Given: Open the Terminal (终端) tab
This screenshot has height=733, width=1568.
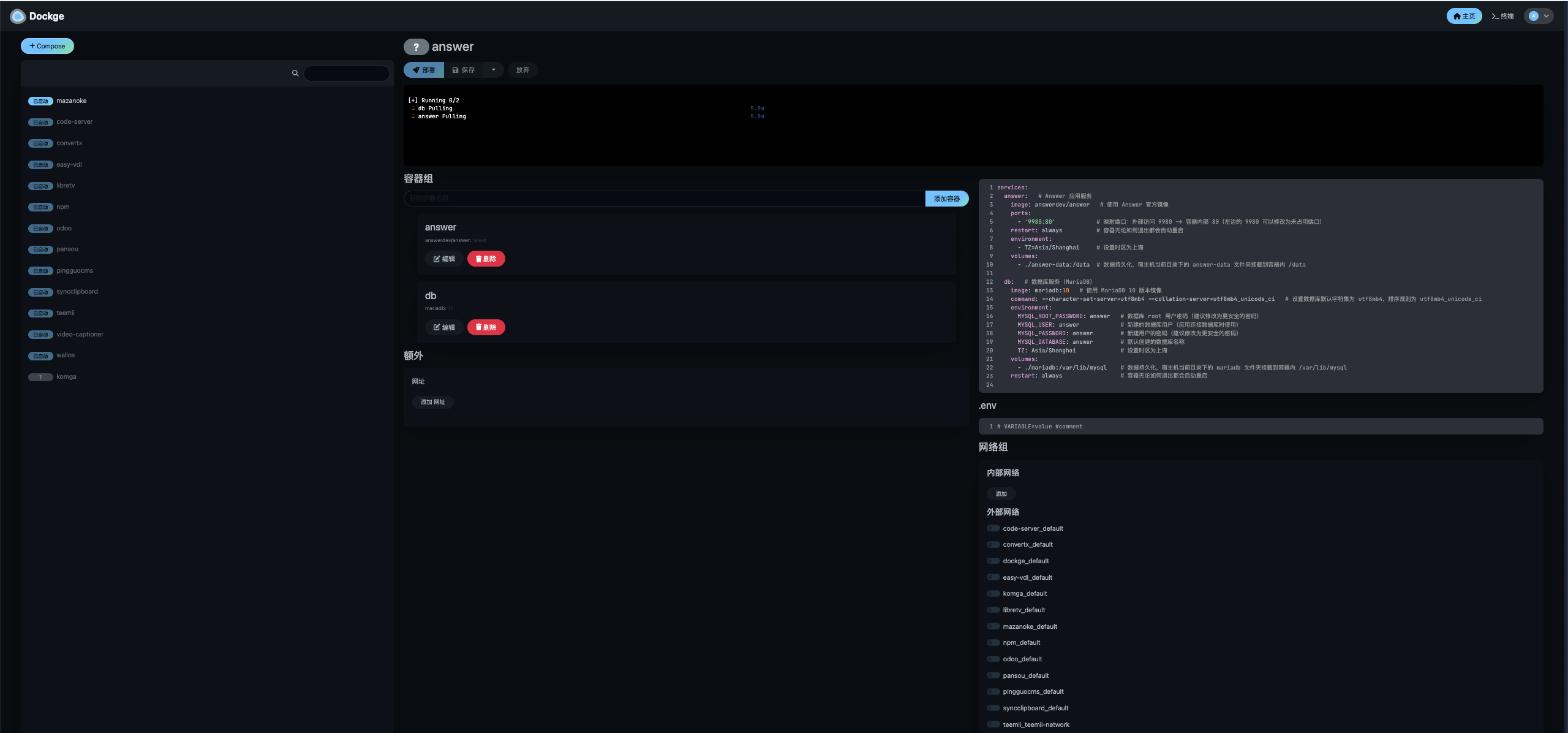Looking at the screenshot, I should (1502, 17).
